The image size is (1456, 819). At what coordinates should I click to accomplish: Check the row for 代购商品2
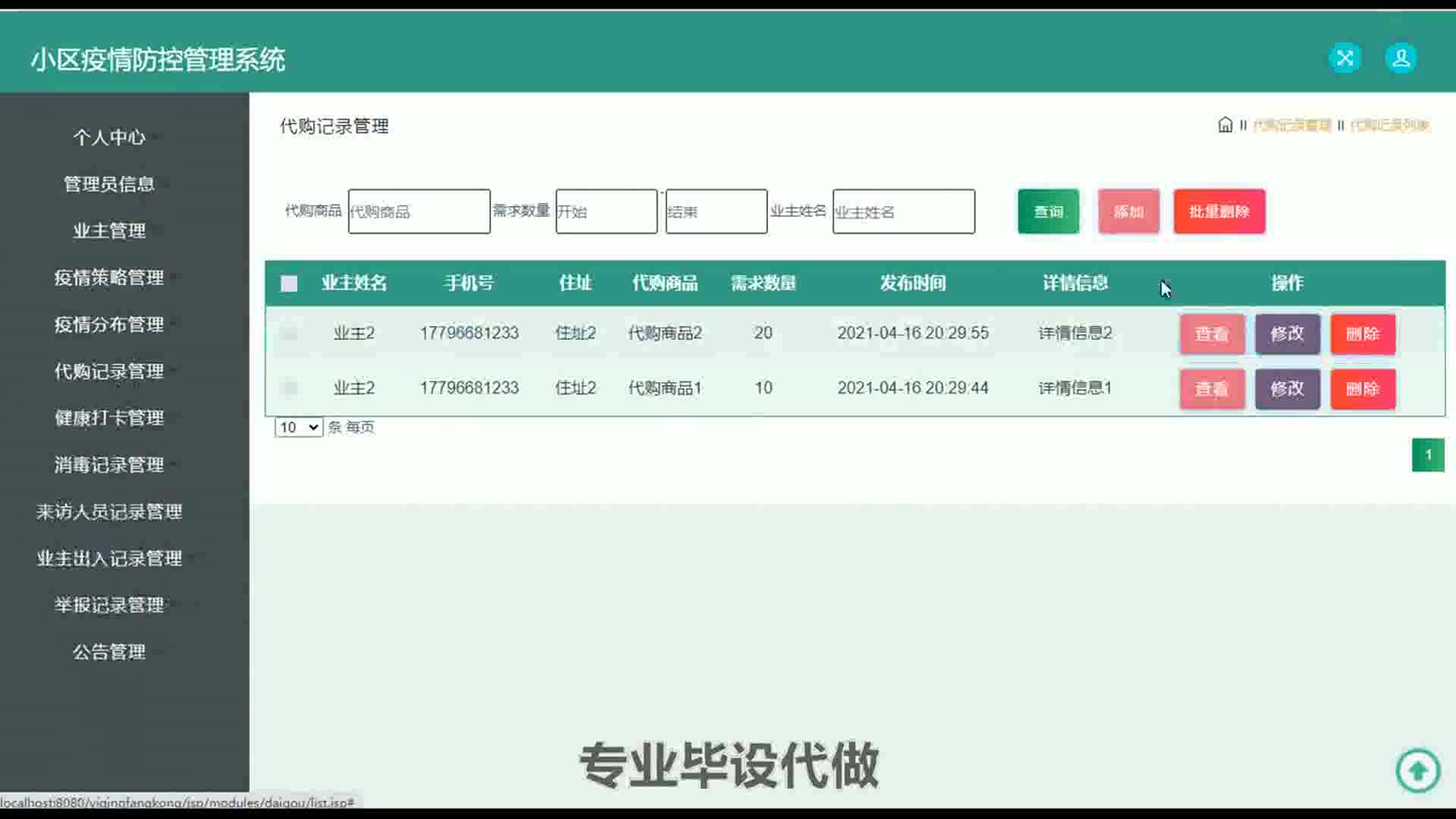pyautogui.click(x=289, y=333)
